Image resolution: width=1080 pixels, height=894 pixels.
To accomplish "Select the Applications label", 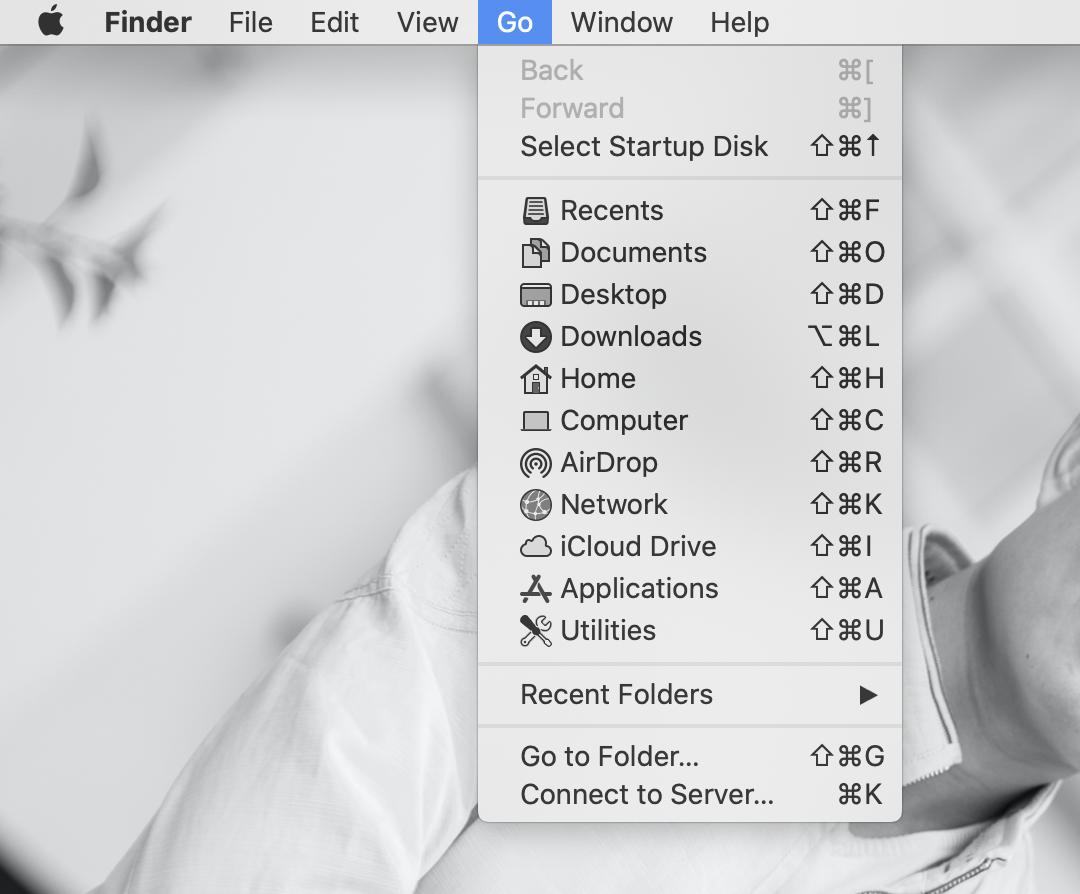I will click(x=639, y=589).
